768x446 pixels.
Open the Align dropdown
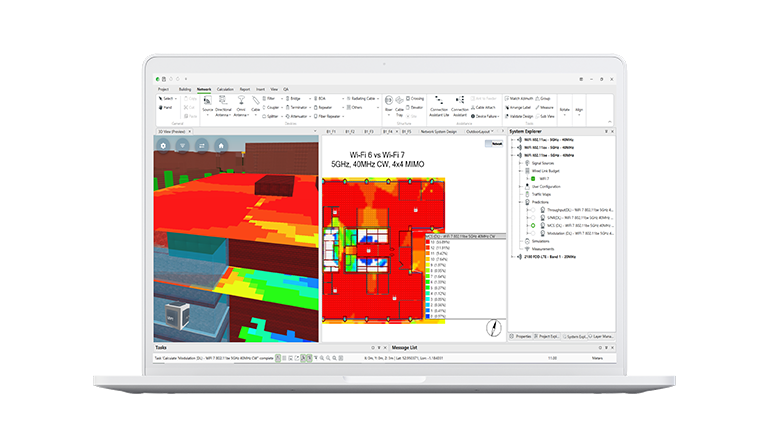(x=579, y=111)
